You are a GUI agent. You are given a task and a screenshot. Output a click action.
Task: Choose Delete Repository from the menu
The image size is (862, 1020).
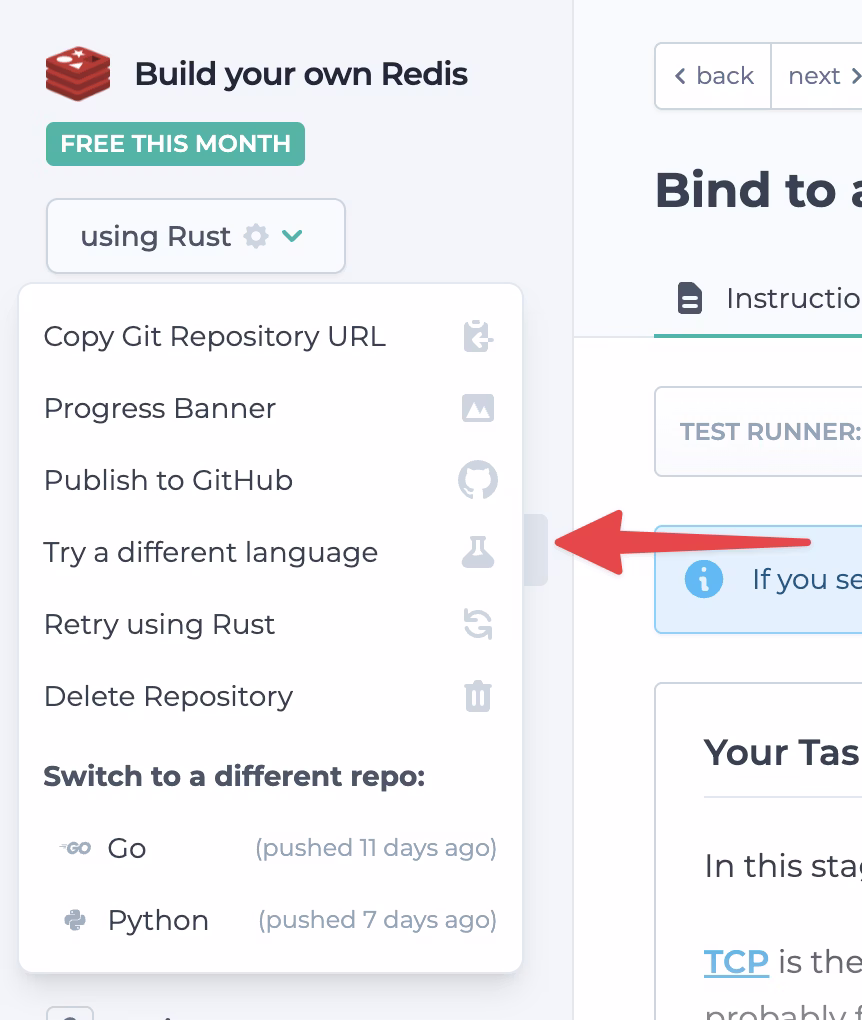click(169, 696)
